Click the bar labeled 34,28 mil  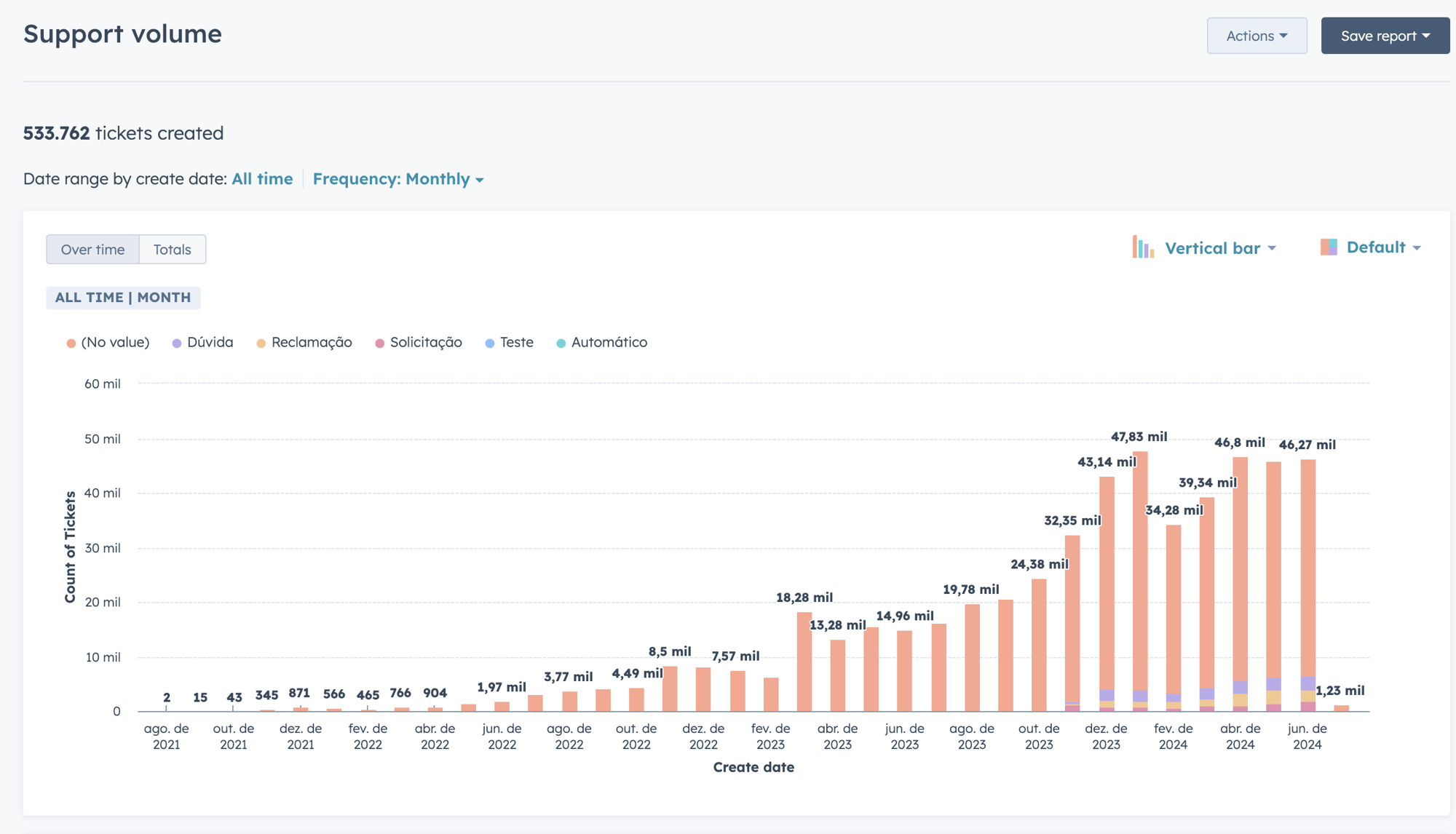point(1174,618)
